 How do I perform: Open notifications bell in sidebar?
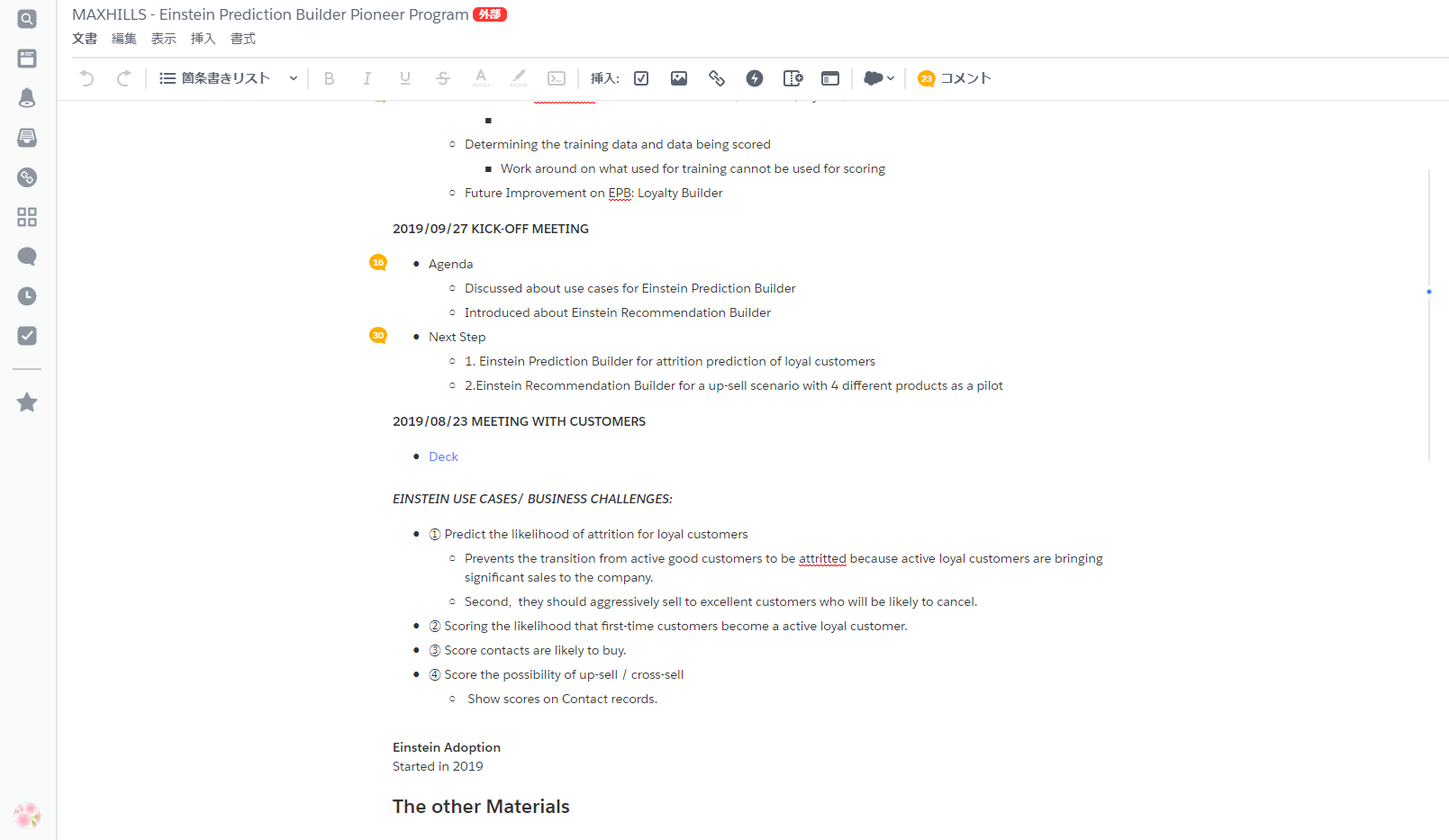point(27,98)
